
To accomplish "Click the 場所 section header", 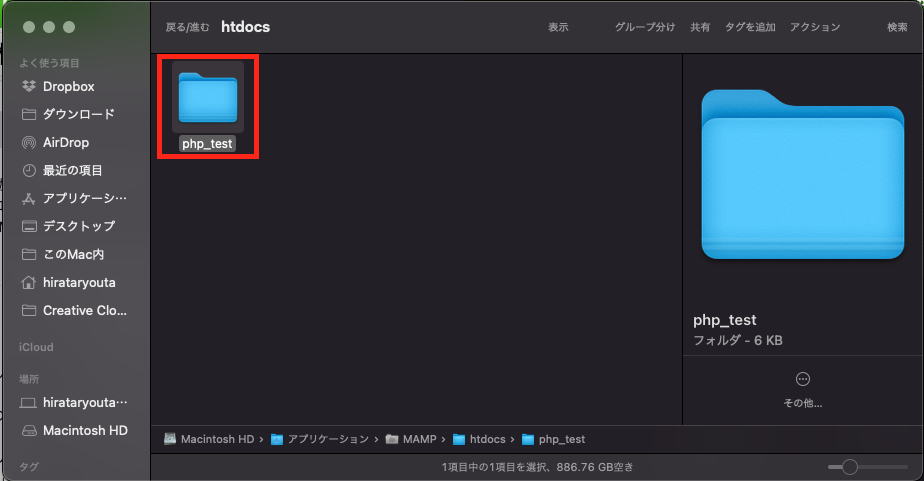I will pyautogui.click(x=29, y=379).
